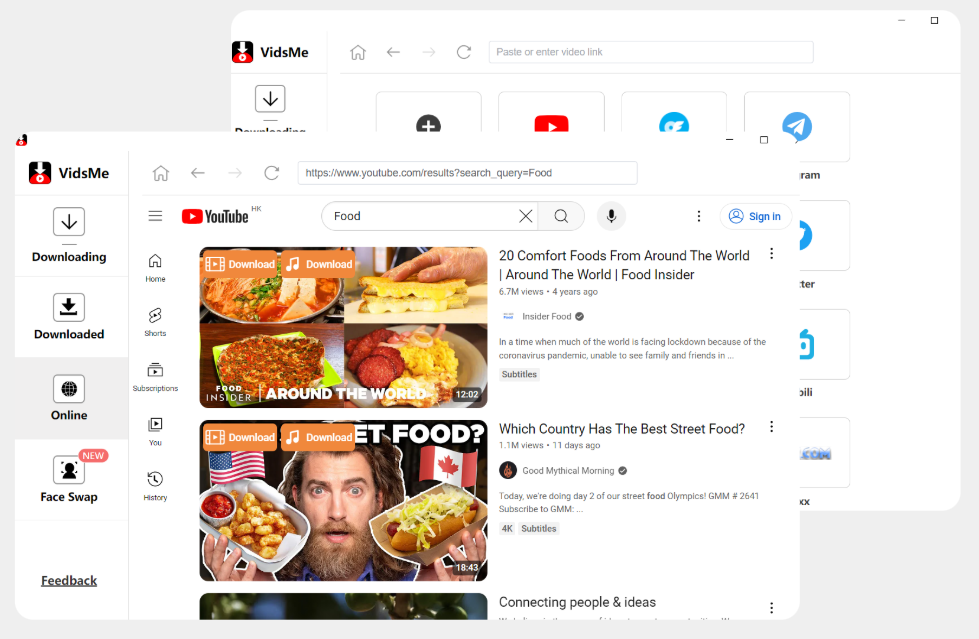Open YouTube settings three-dot menu near Sign in
Viewport: 979px width, 639px height.
point(699,216)
